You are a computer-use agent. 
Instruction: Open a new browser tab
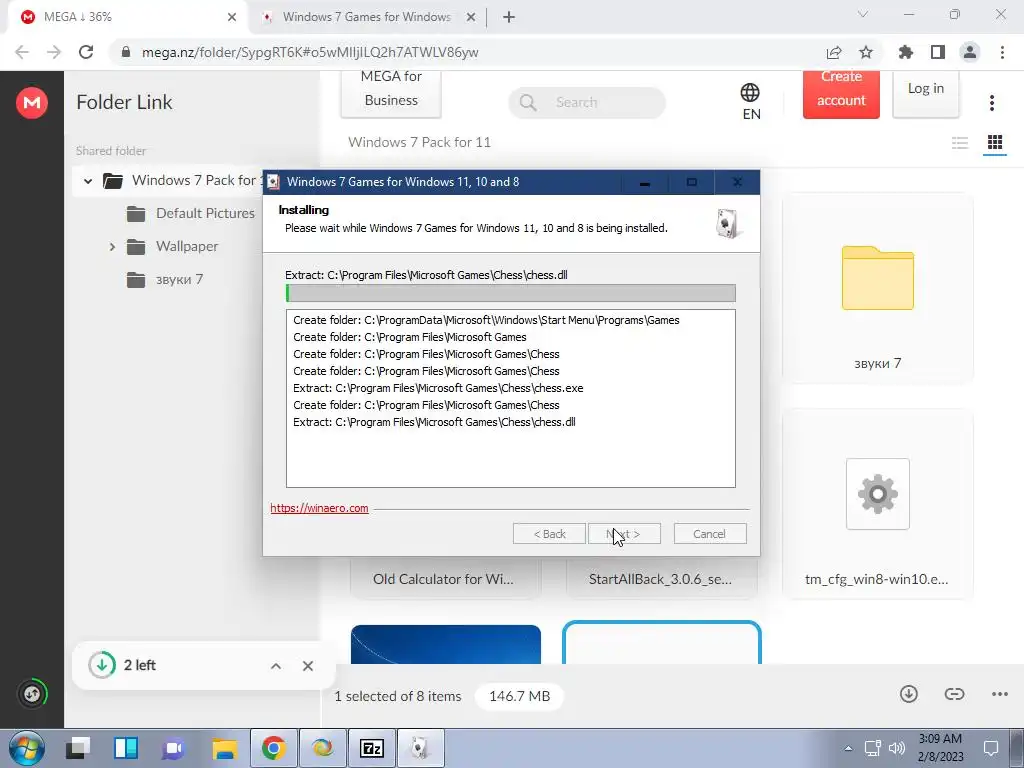click(509, 17)
